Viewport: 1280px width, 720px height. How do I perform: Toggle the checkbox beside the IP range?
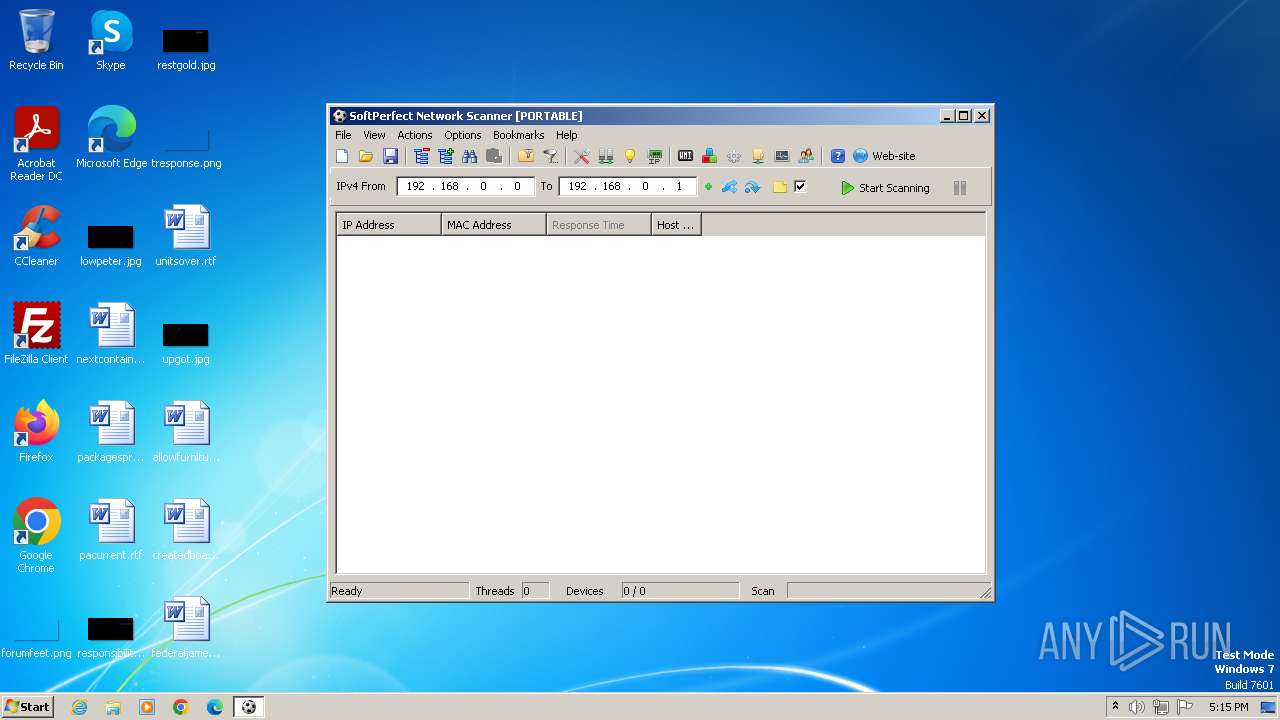pyautogui.click(x=800, y=186)
